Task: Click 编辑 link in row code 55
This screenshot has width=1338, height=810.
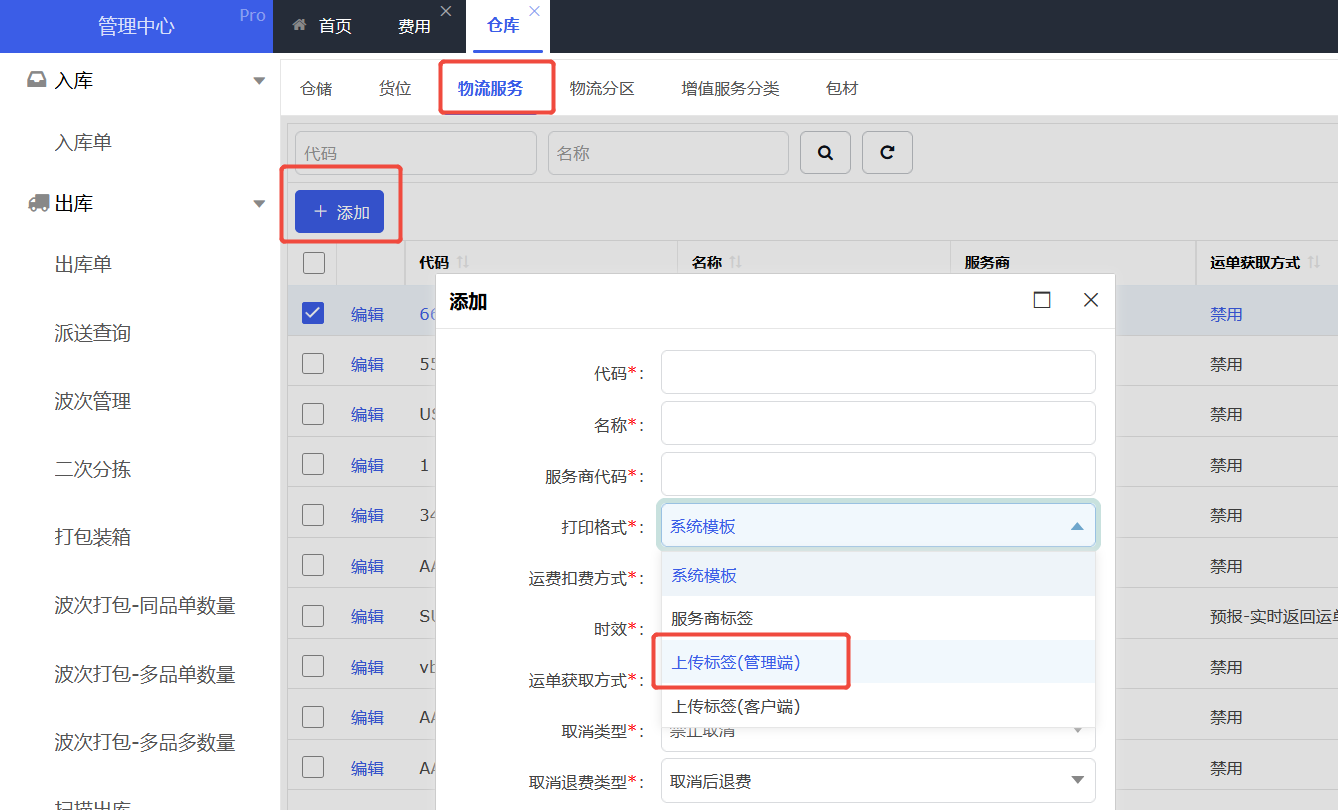Action: (367, 364)
